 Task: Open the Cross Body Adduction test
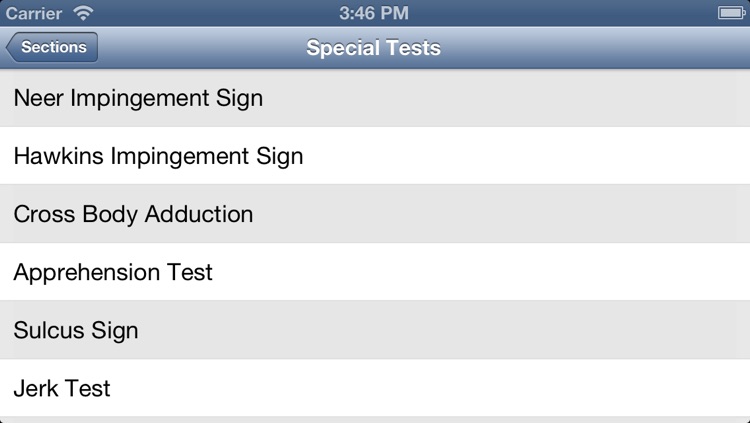tap(375, 214)
